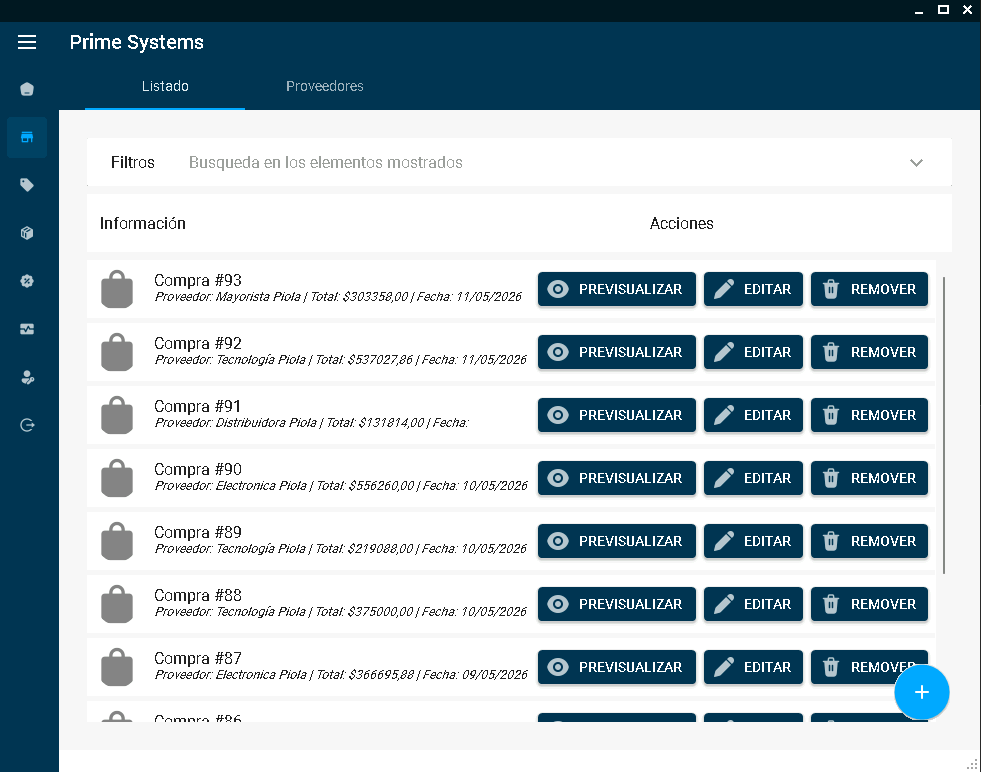The width and height of the screenshot is (981, 772).
Task: Select the store sidebar icon
Action: click(x=27, y=137)
